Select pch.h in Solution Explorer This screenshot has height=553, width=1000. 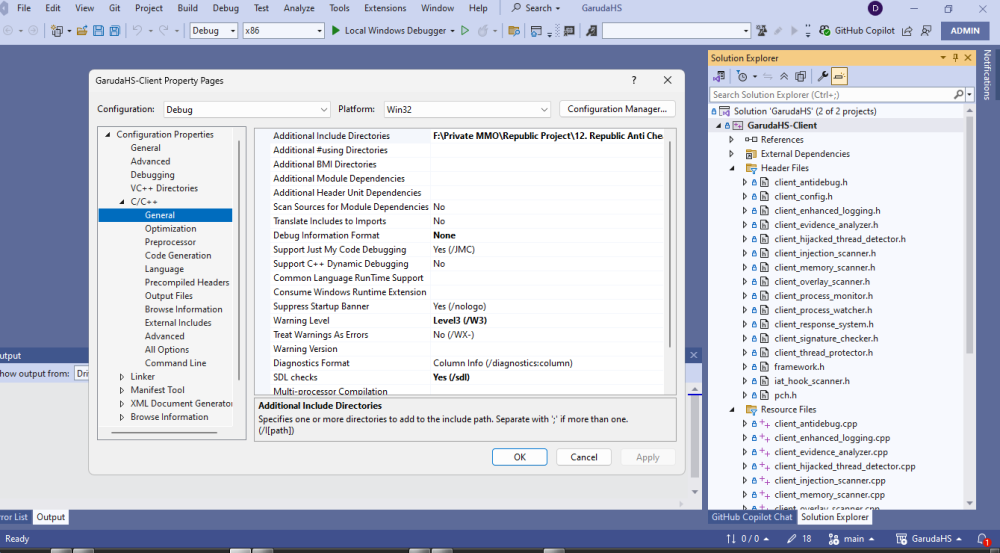(785, 395)
